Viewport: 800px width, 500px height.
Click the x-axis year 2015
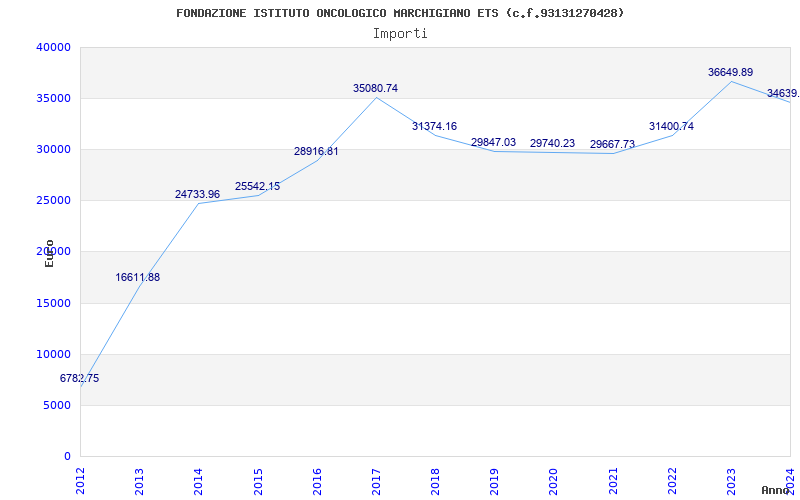click(258, 481)
